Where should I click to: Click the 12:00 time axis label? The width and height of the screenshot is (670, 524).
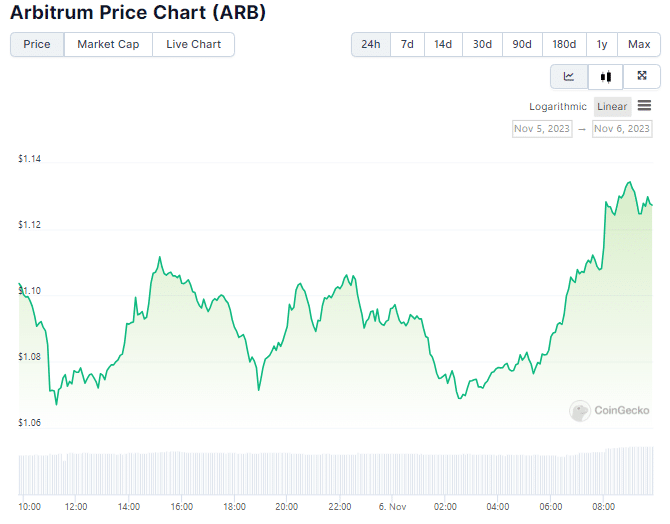pyautogui.click(x=76, y=507)
